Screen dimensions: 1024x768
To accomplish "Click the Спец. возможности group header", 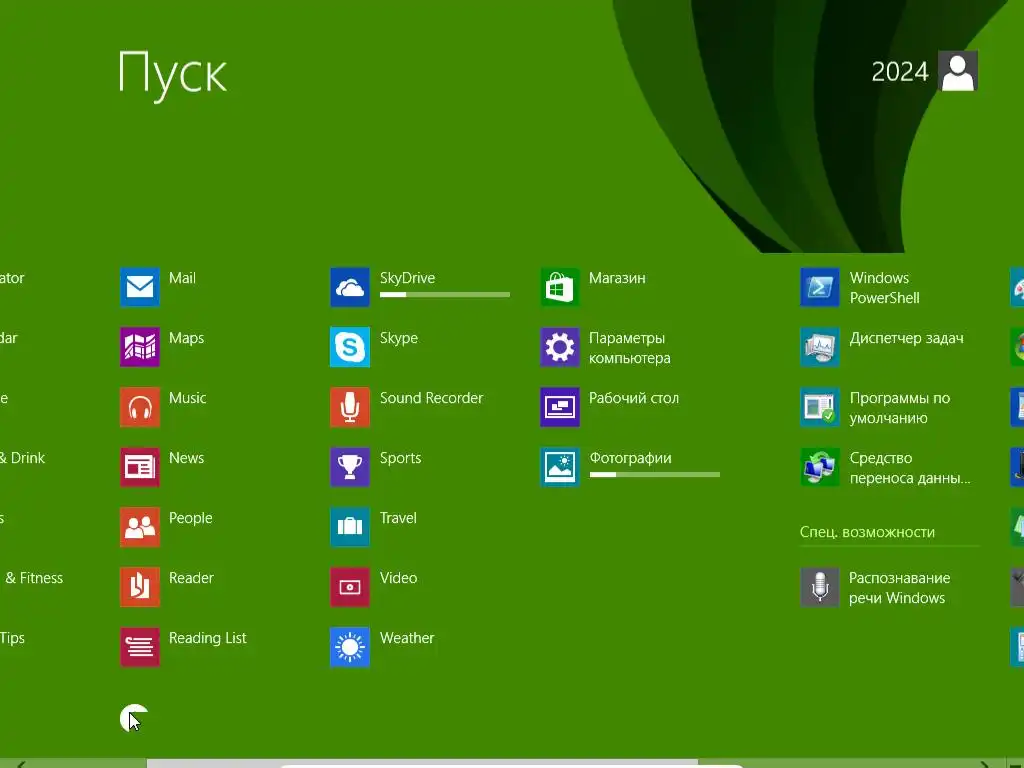I will (867, 532).
